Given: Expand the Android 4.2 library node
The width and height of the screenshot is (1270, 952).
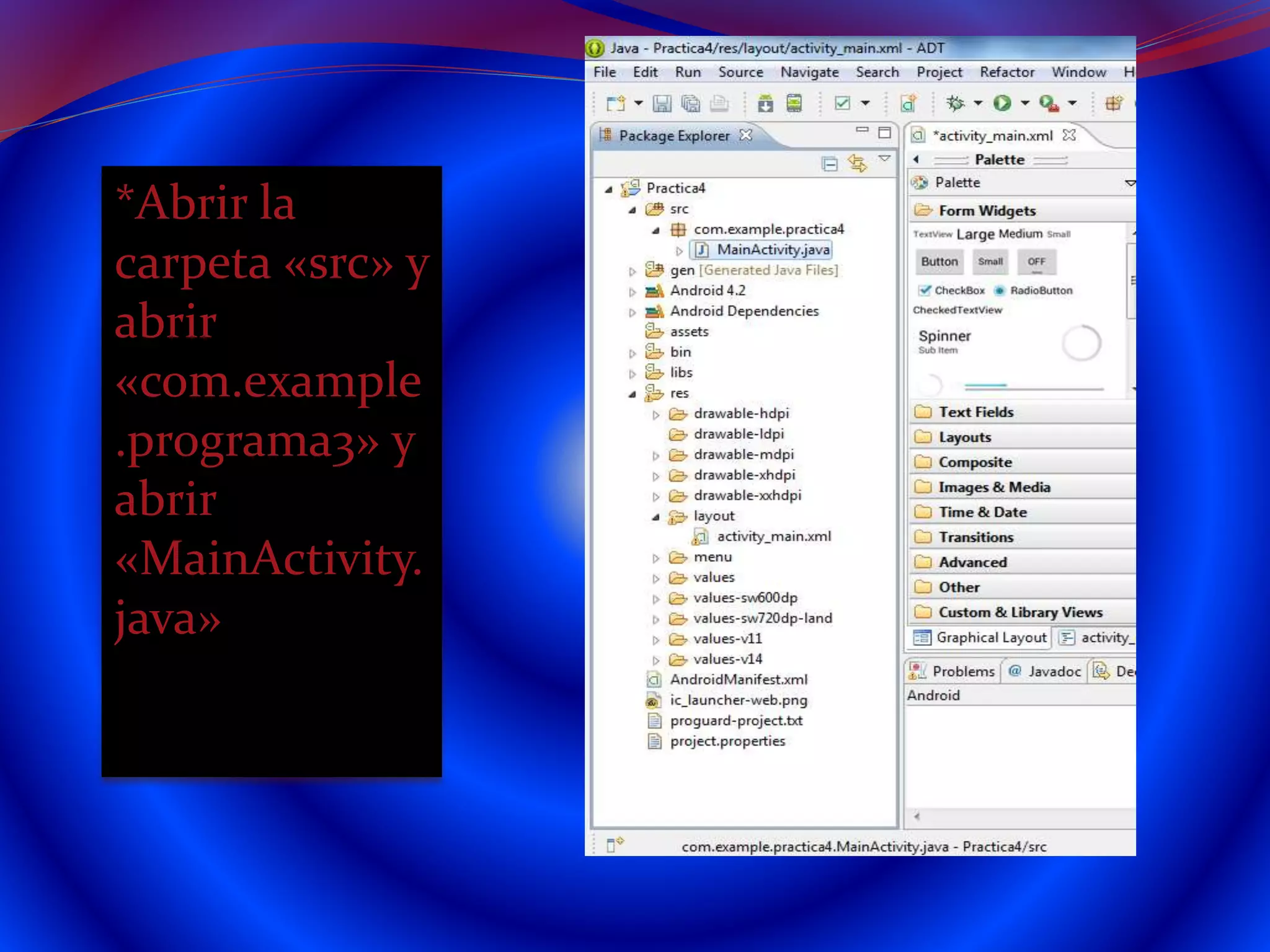Looking at the screenshot, I should coord(633,291).
